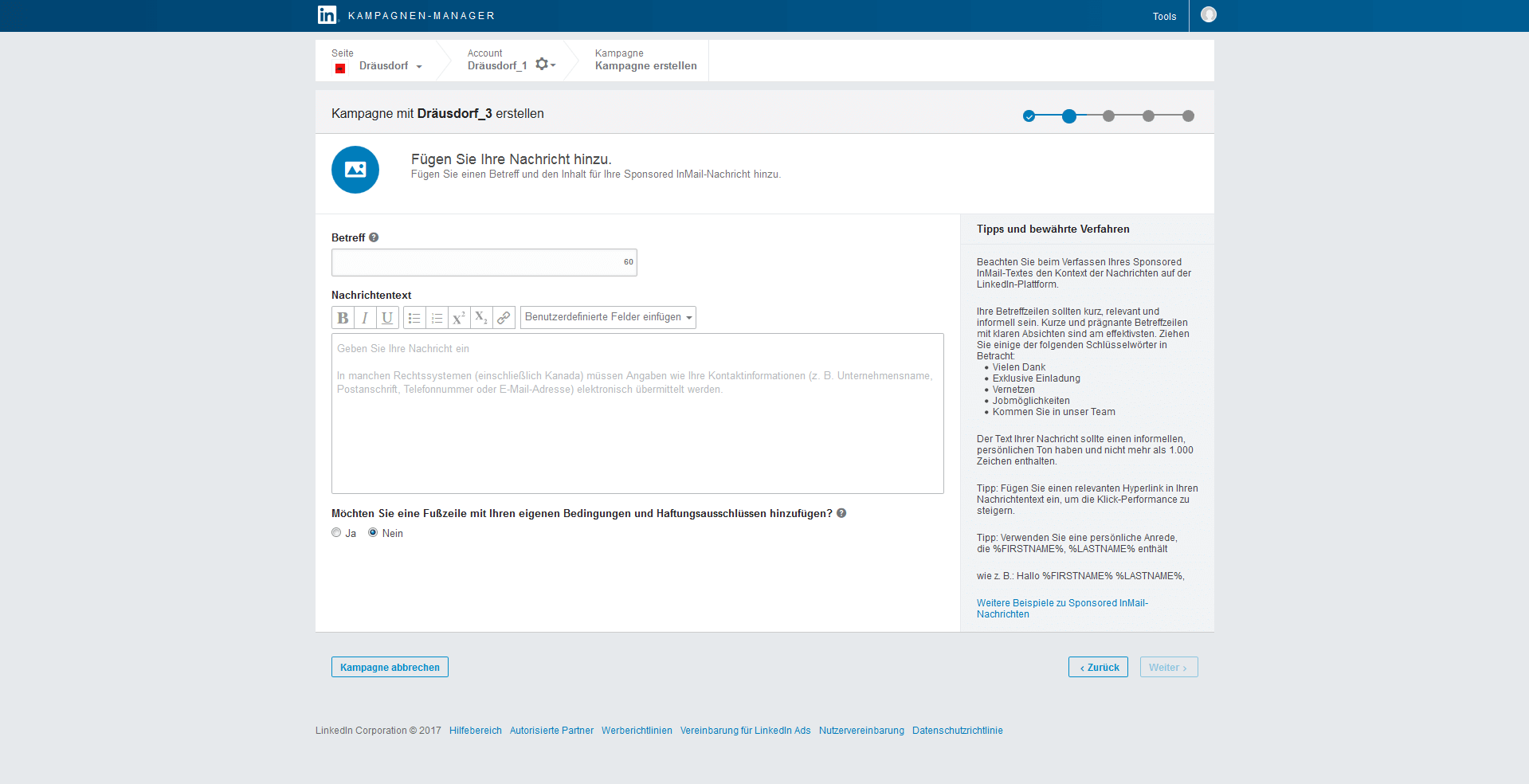Select the Nein radio button
This screenshot has height=784, width=1529.
[x=373, y=533]
